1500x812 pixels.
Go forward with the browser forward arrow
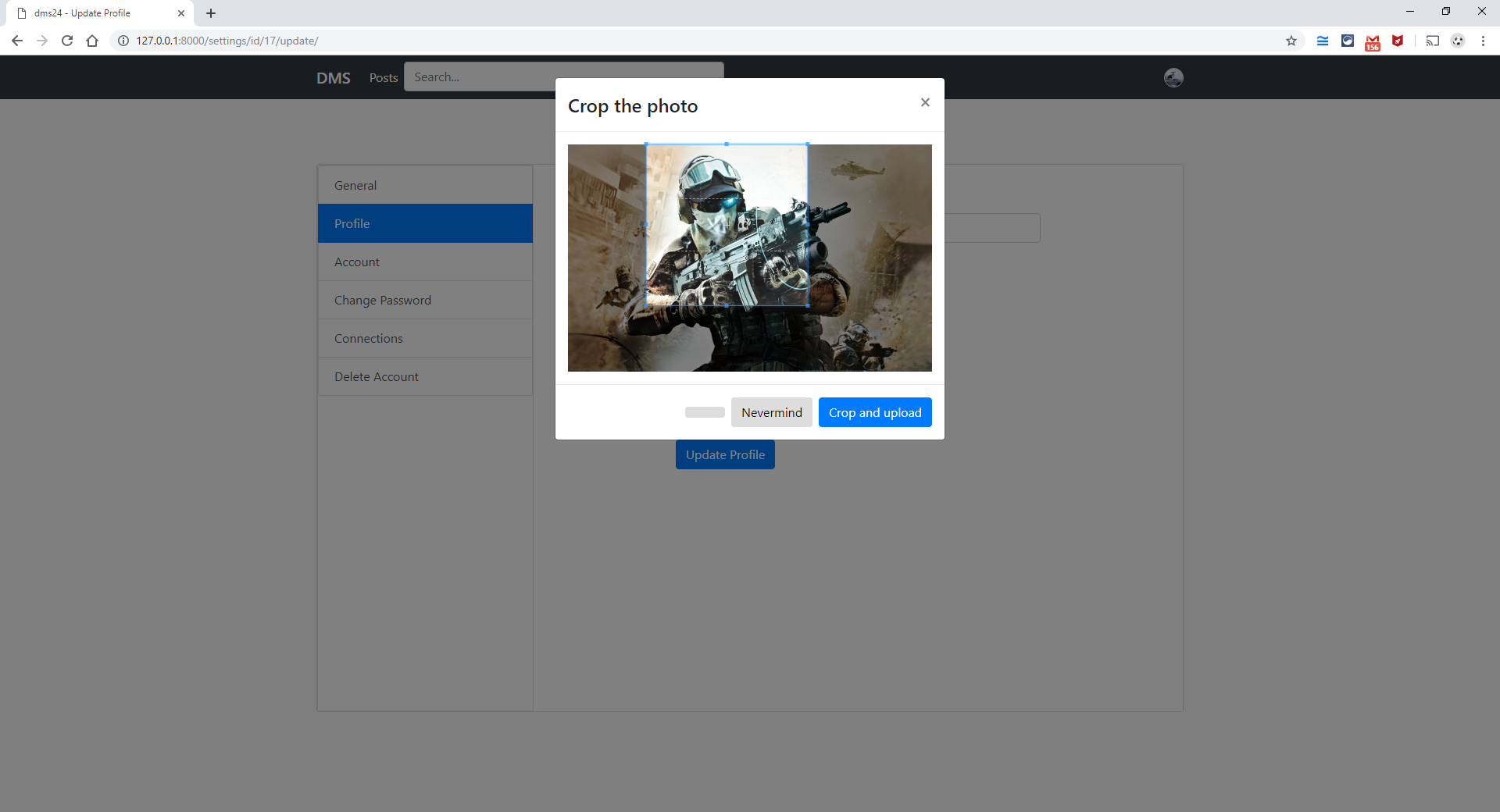pos(42,41)
